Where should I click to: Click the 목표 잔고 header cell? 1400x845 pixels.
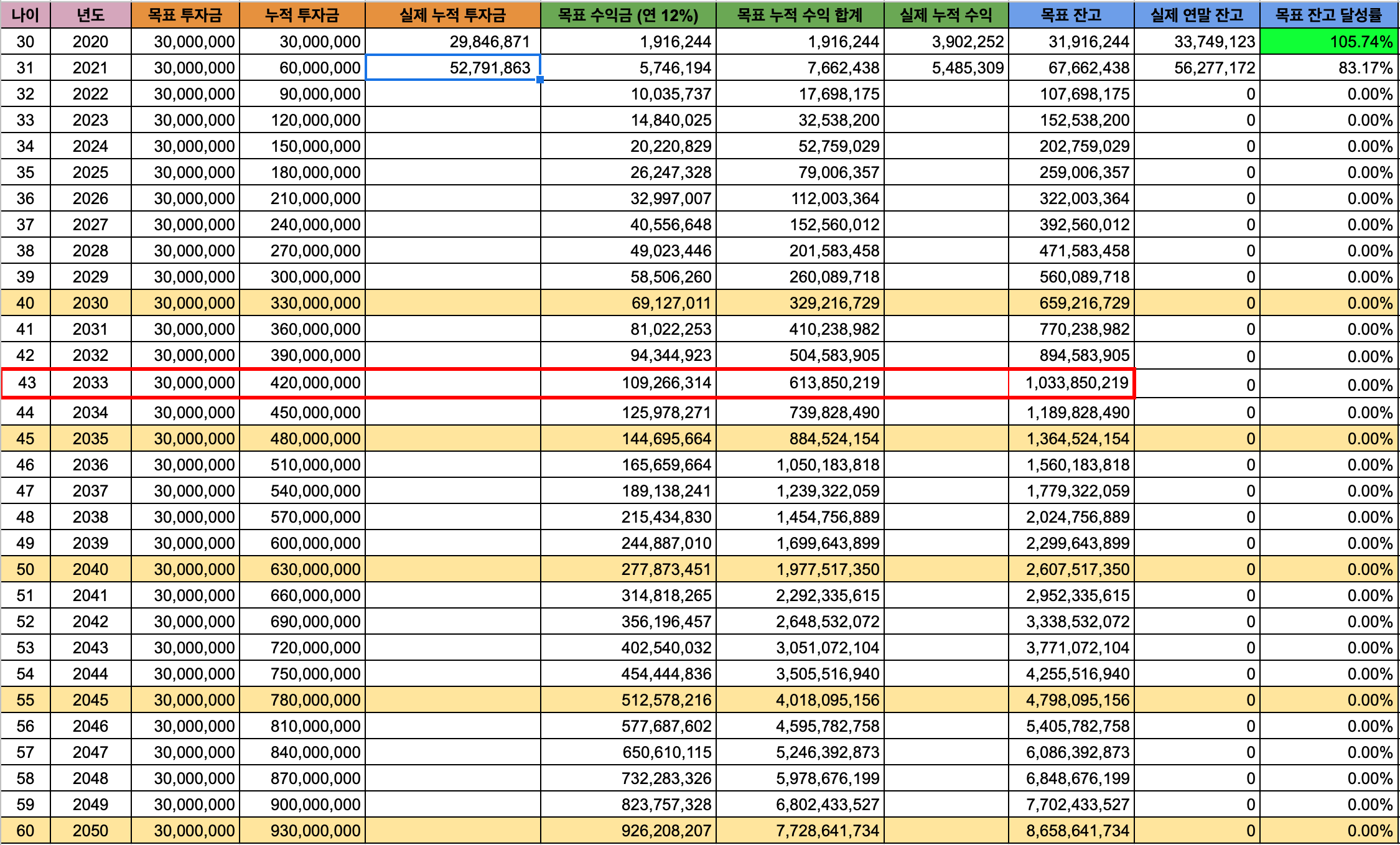point(1071,14)
